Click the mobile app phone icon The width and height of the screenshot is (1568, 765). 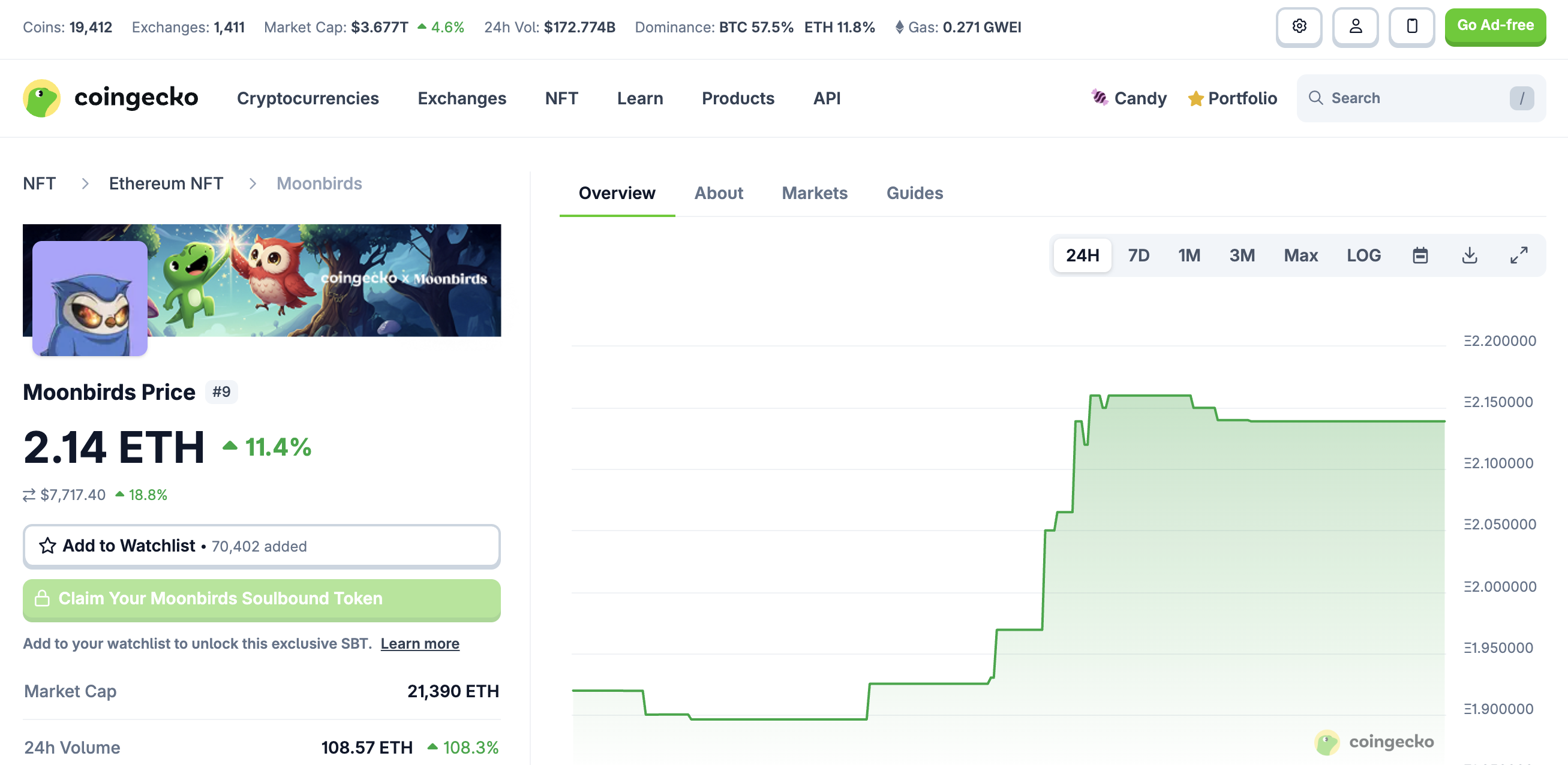tap(1411, 27)
